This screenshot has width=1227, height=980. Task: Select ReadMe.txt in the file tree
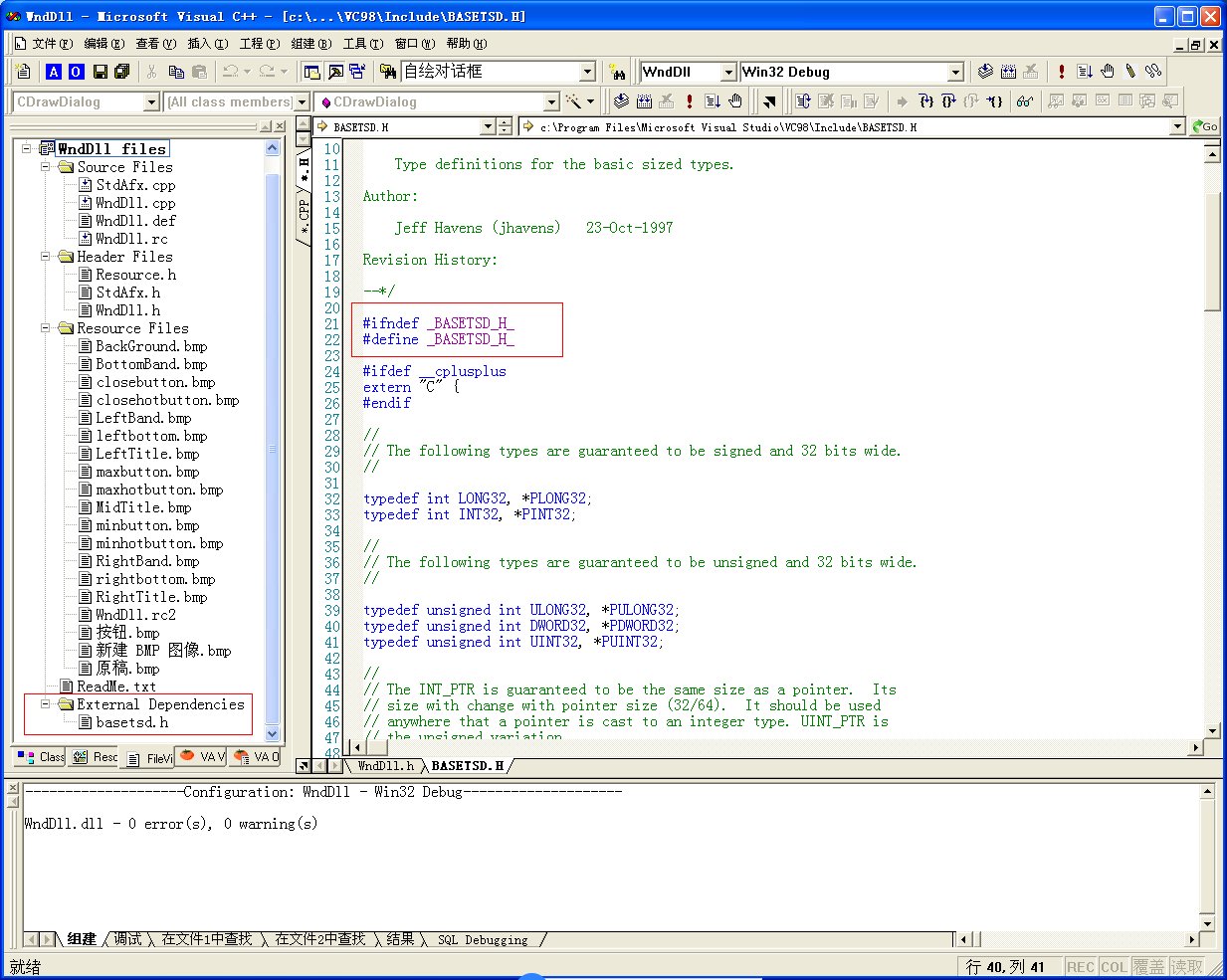click(116, 686)
